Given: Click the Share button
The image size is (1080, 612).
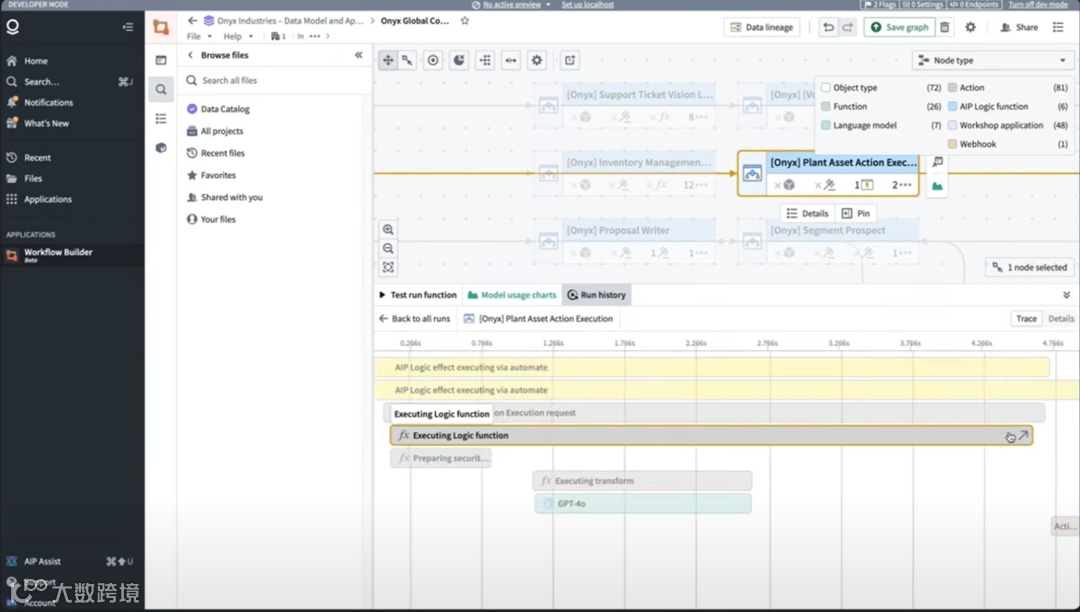Looking at the screenshot, I should 1019,28.
